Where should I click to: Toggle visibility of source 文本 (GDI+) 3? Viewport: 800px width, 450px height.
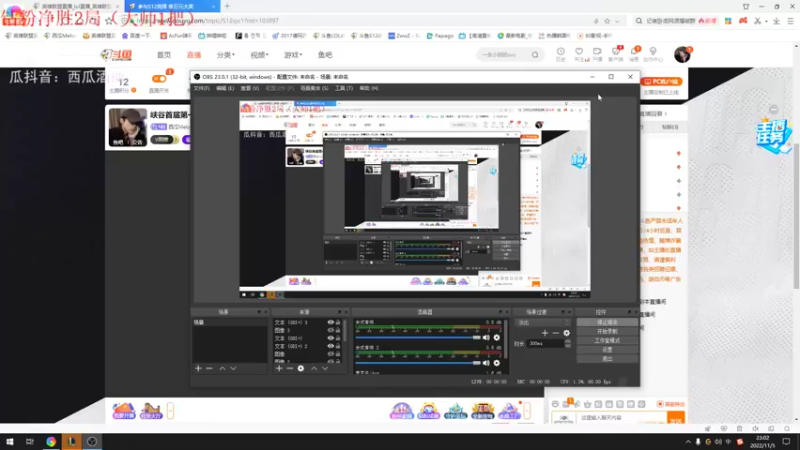[x=331, y=322]
